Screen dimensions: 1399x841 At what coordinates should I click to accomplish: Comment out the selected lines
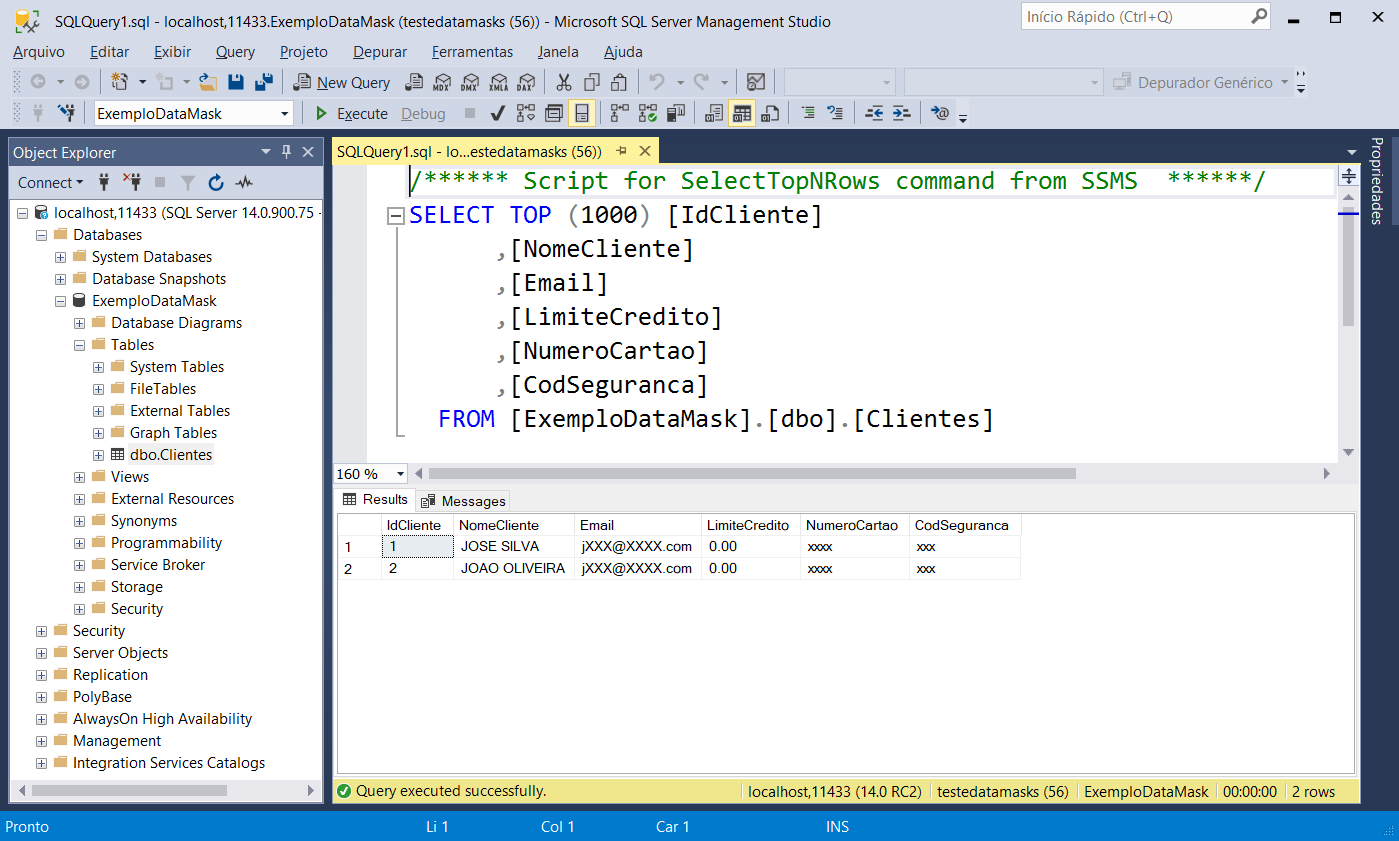point(808,113)
